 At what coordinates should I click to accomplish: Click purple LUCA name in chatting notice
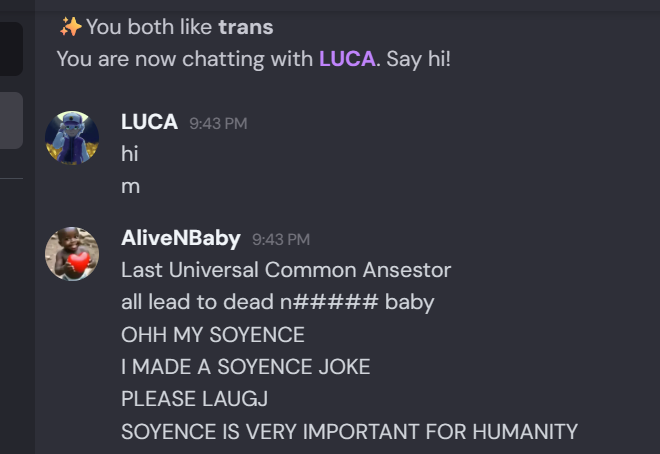tap(347, 59)
